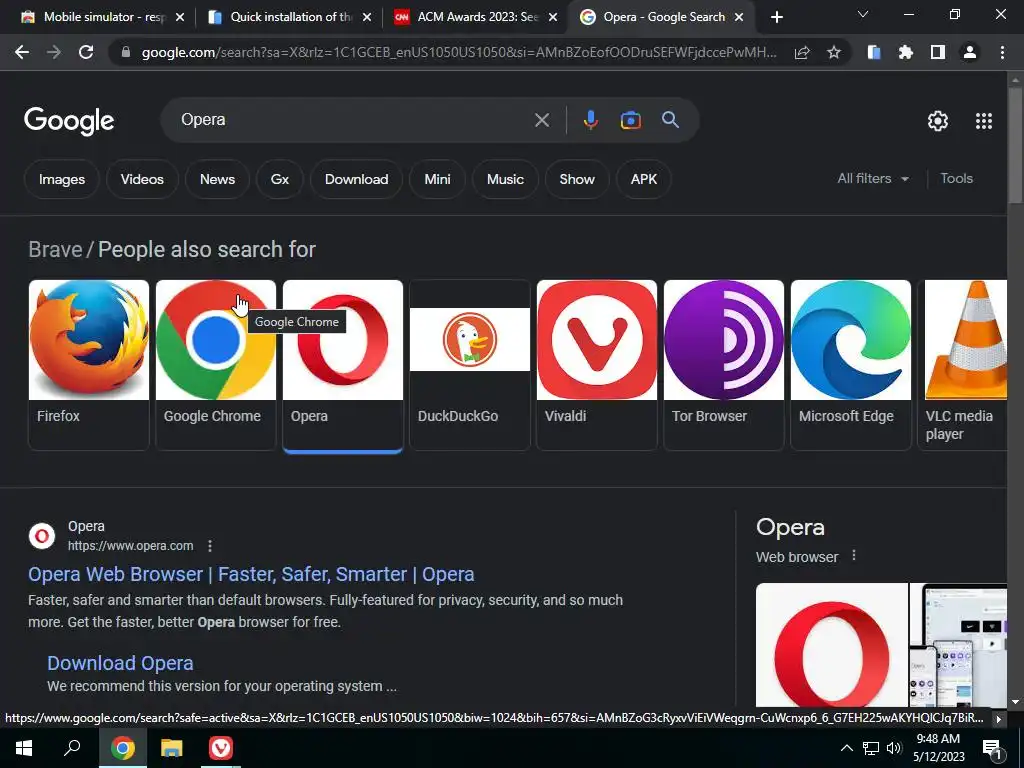Click the Brave breadcrumb link
Screen dimensions: 1024x768
(x=55, y=249)
